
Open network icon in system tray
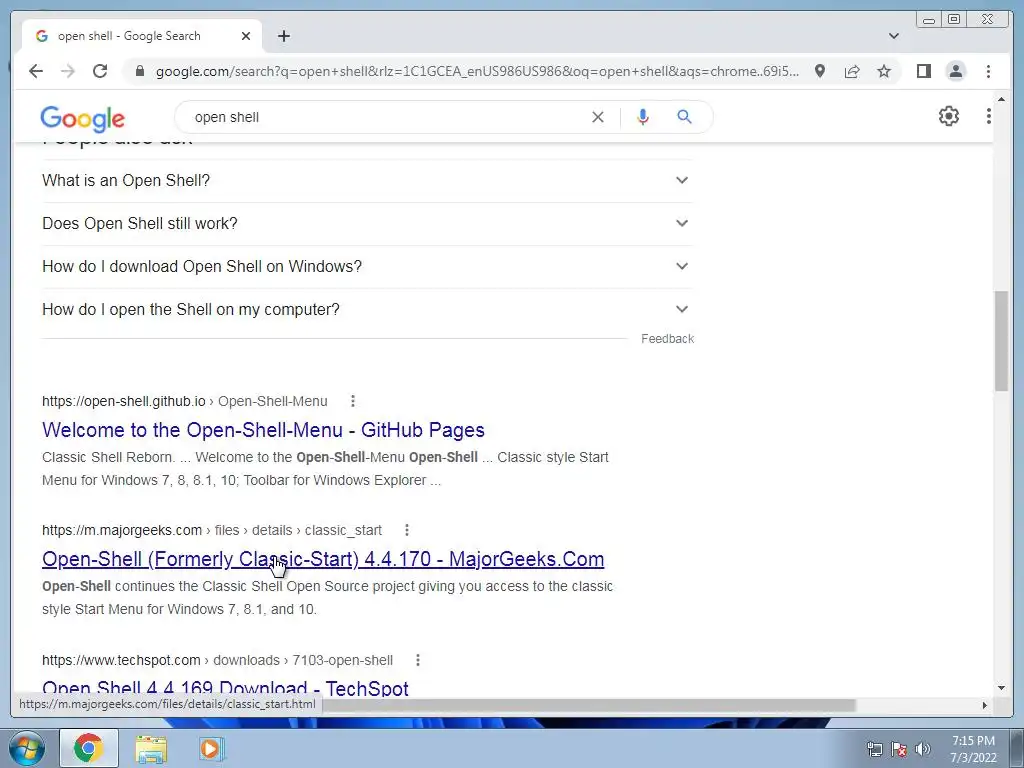pos(874,749)
